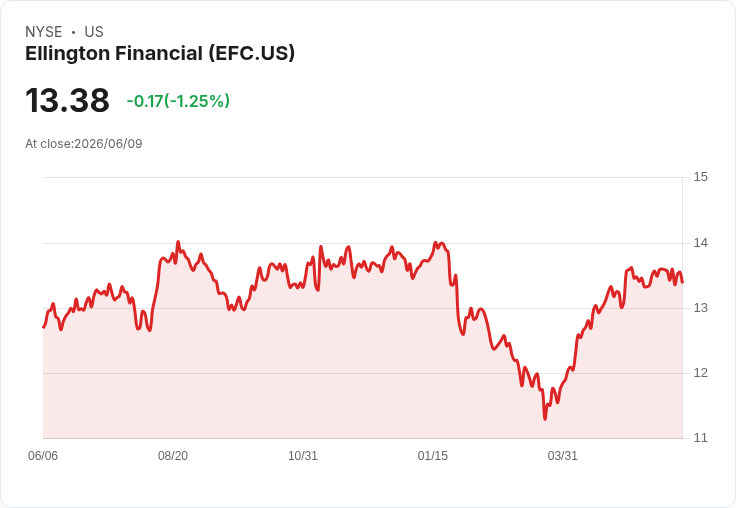Viewport: 736px width, 508px height.
Task: Click the 03/31 date axis label
Action: 562,456
